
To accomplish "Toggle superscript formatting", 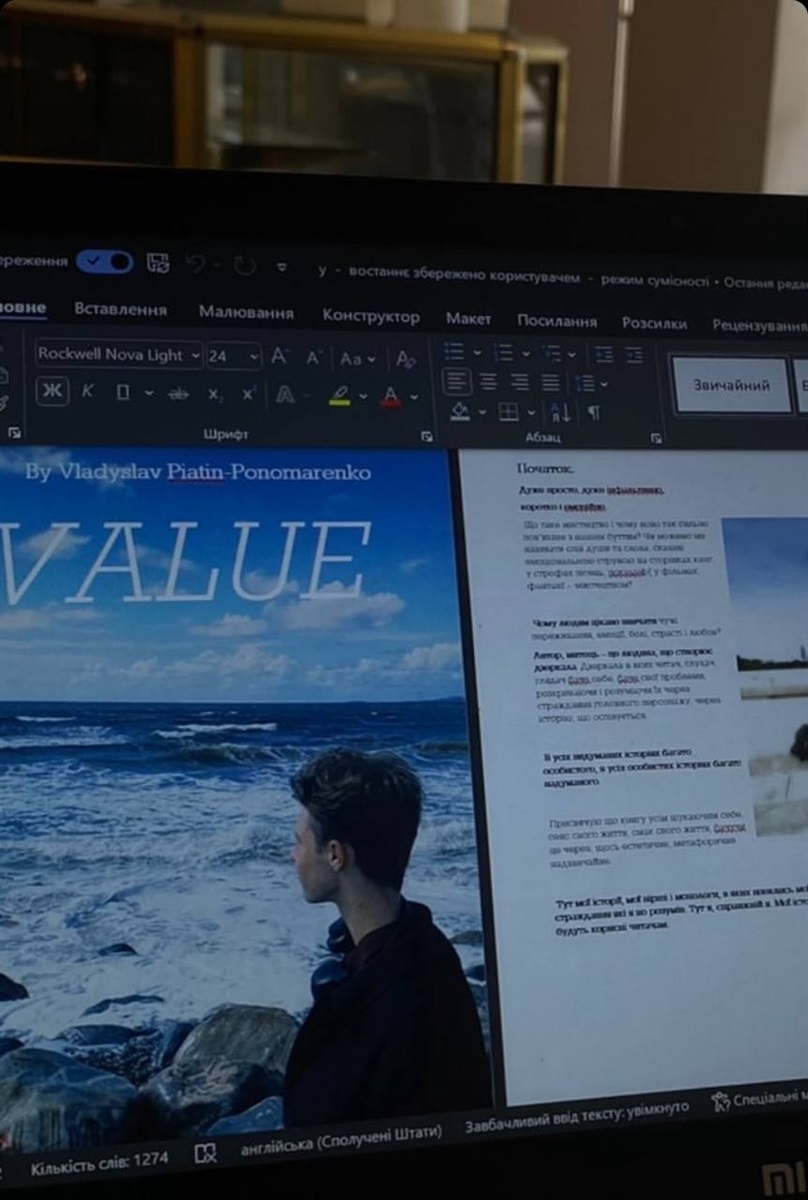I will point(248,394).
